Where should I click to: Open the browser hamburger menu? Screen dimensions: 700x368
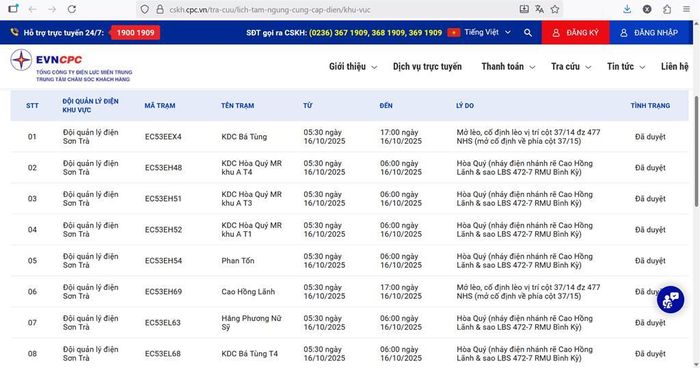point(686,9)
